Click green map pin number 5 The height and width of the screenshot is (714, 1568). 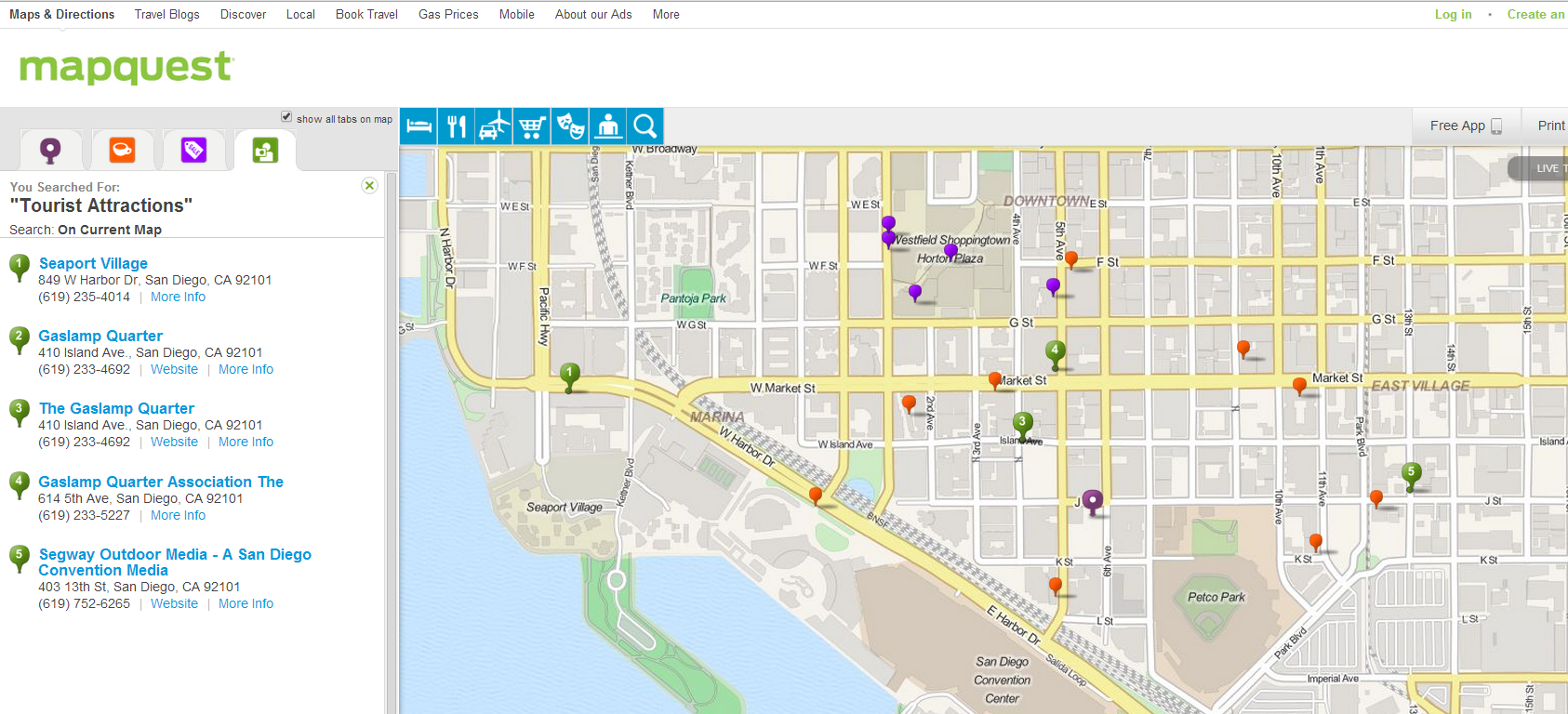(x=1411, y=474)
